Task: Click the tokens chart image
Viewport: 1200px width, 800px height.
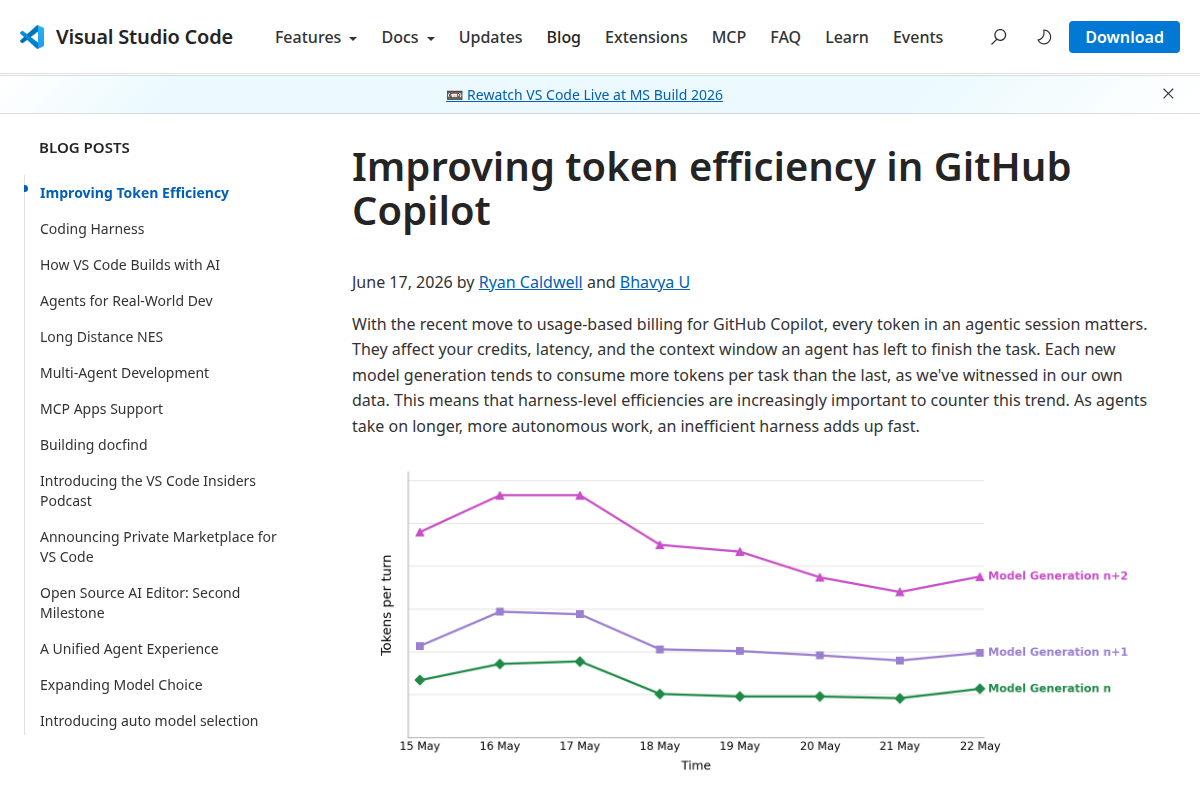Action: pos(753,620)
